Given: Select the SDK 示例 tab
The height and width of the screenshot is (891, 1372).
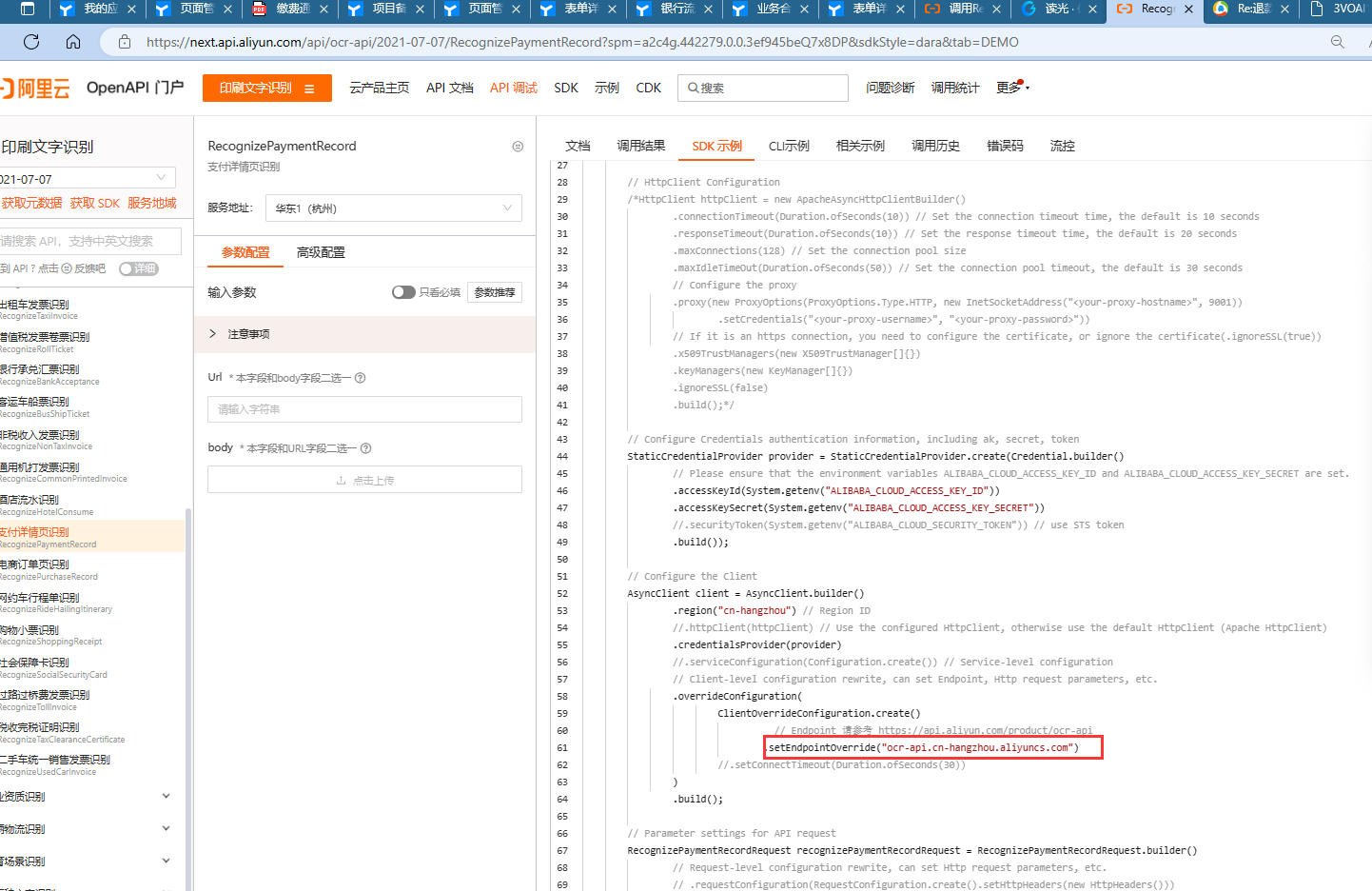Looking at the screenshot, I should 717,146.
